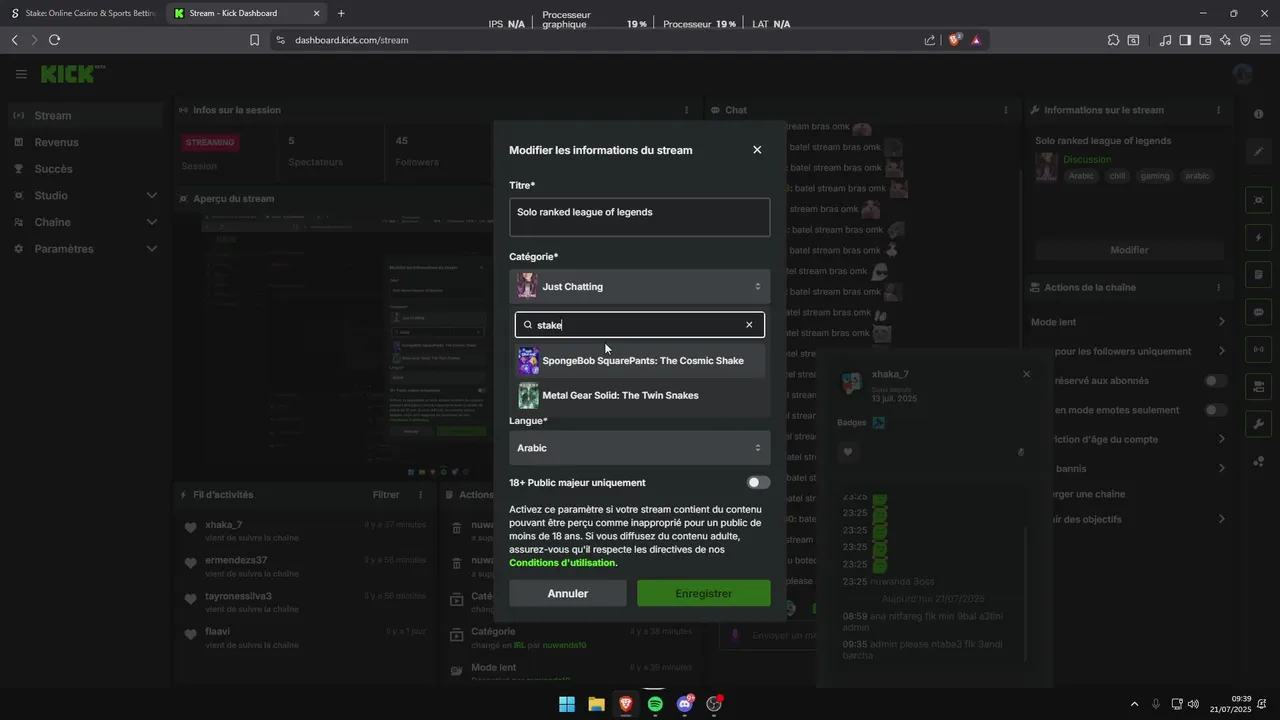Open Actions de la chaîne options menu
The width and height of the screenshot is (1280, 720).
point(1218,287)
